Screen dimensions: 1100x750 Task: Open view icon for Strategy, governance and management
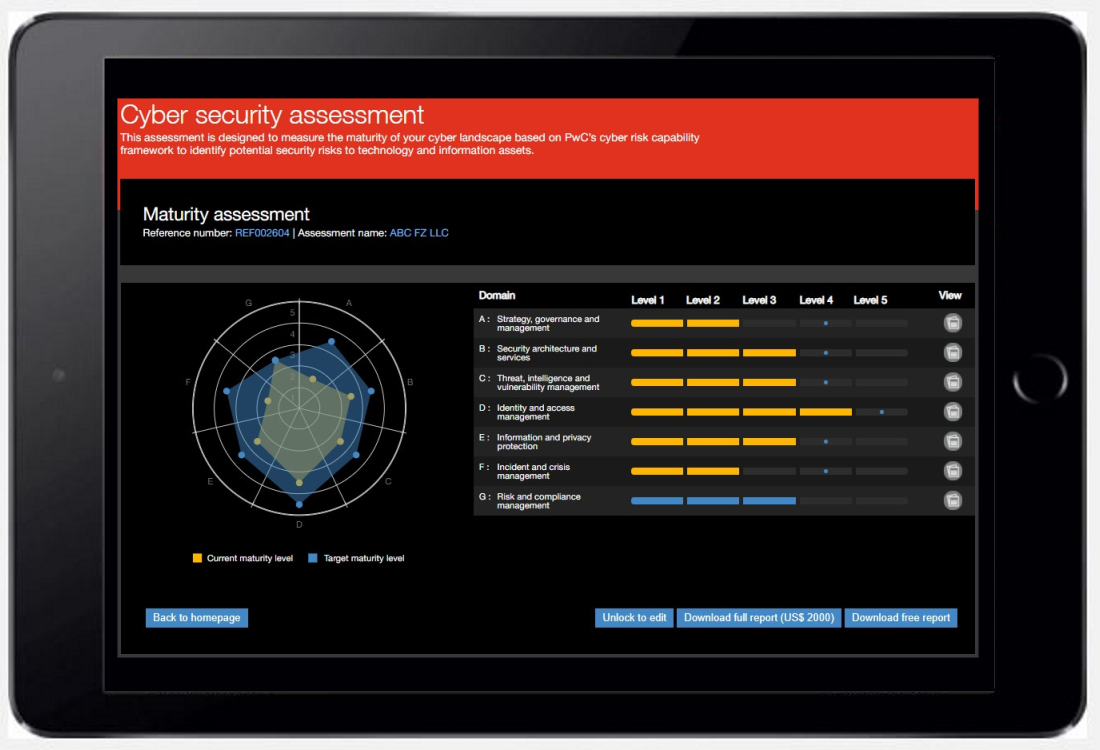click(x=953, y=322)
